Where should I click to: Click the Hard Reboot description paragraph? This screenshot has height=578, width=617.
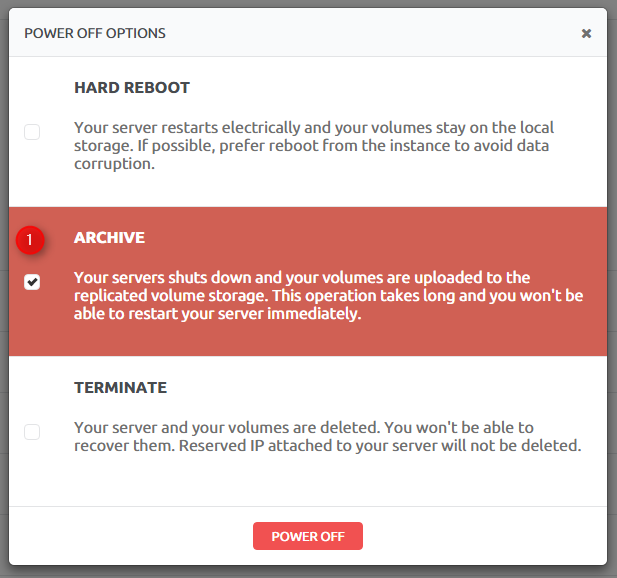(314, 146)
